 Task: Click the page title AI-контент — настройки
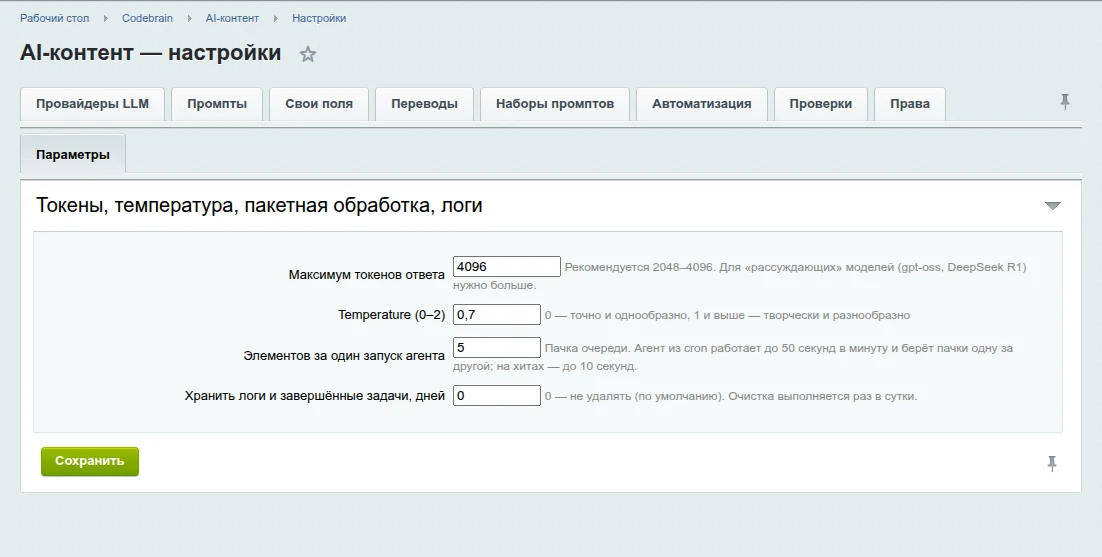150,53
